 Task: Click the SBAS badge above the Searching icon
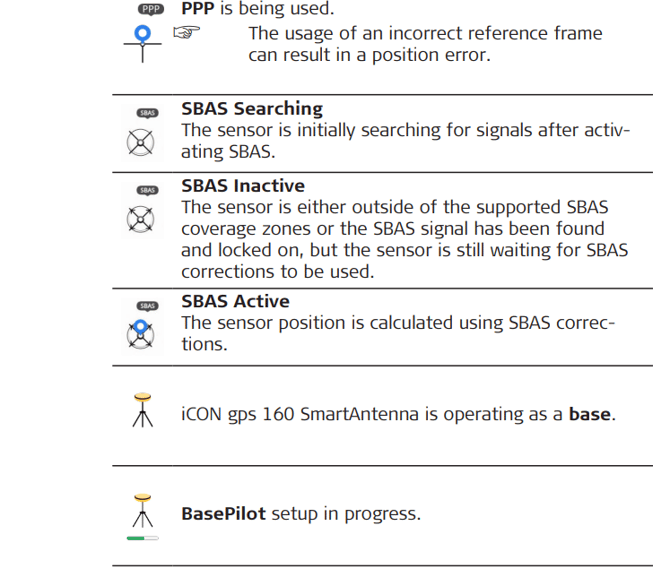147,113
